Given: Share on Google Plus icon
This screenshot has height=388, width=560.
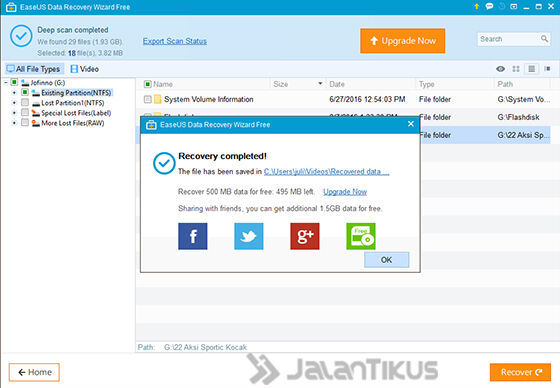Looking at the screenshot, I should (x=305, y=236).
